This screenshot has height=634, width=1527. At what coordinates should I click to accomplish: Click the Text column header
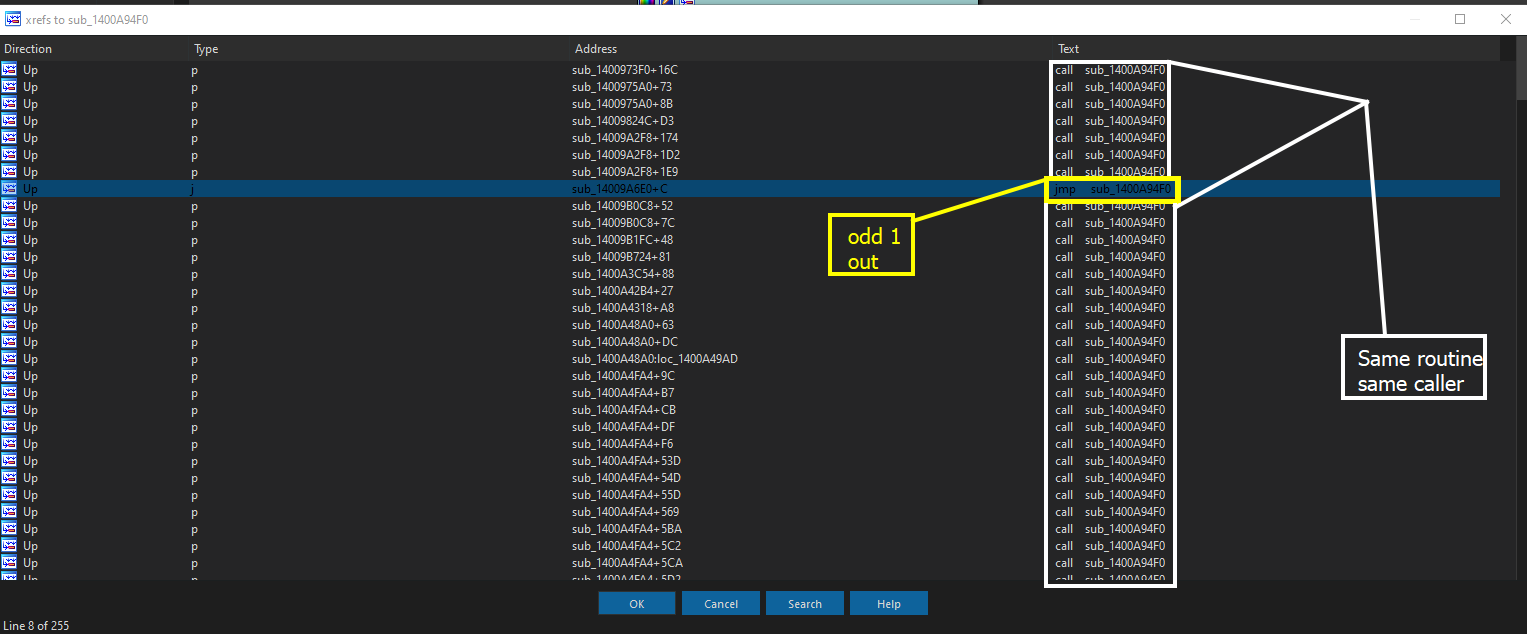pos(1069,49)
